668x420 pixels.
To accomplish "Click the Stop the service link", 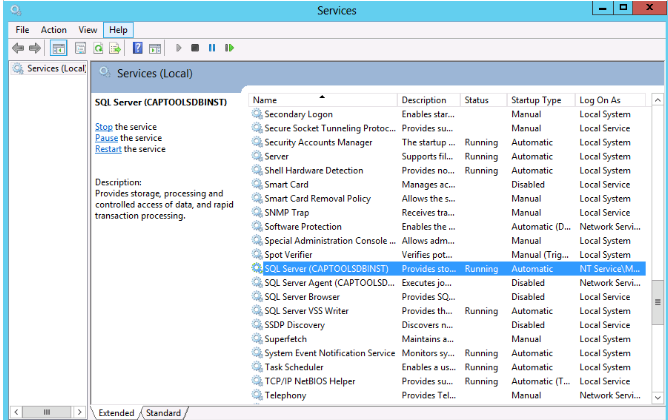I will [104, 127].
